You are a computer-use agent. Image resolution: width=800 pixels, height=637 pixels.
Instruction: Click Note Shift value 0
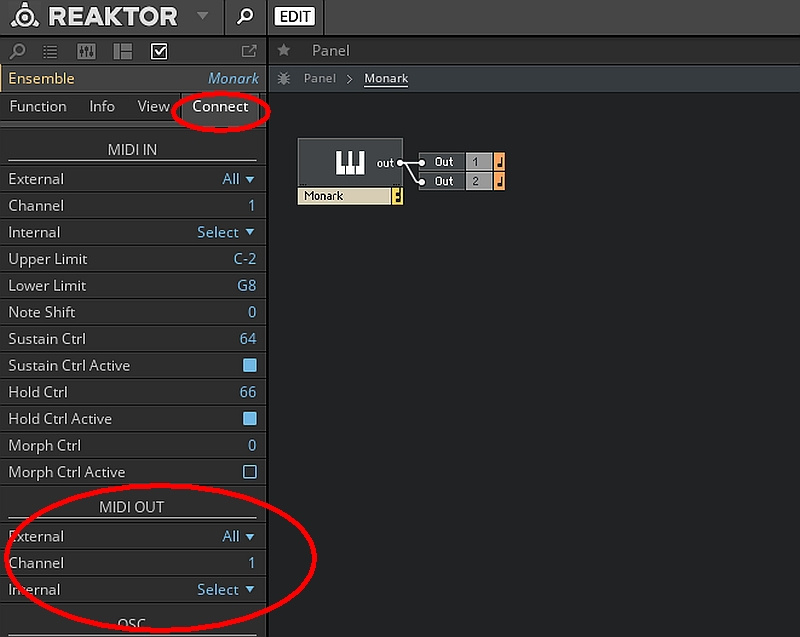tap(252, 312)
